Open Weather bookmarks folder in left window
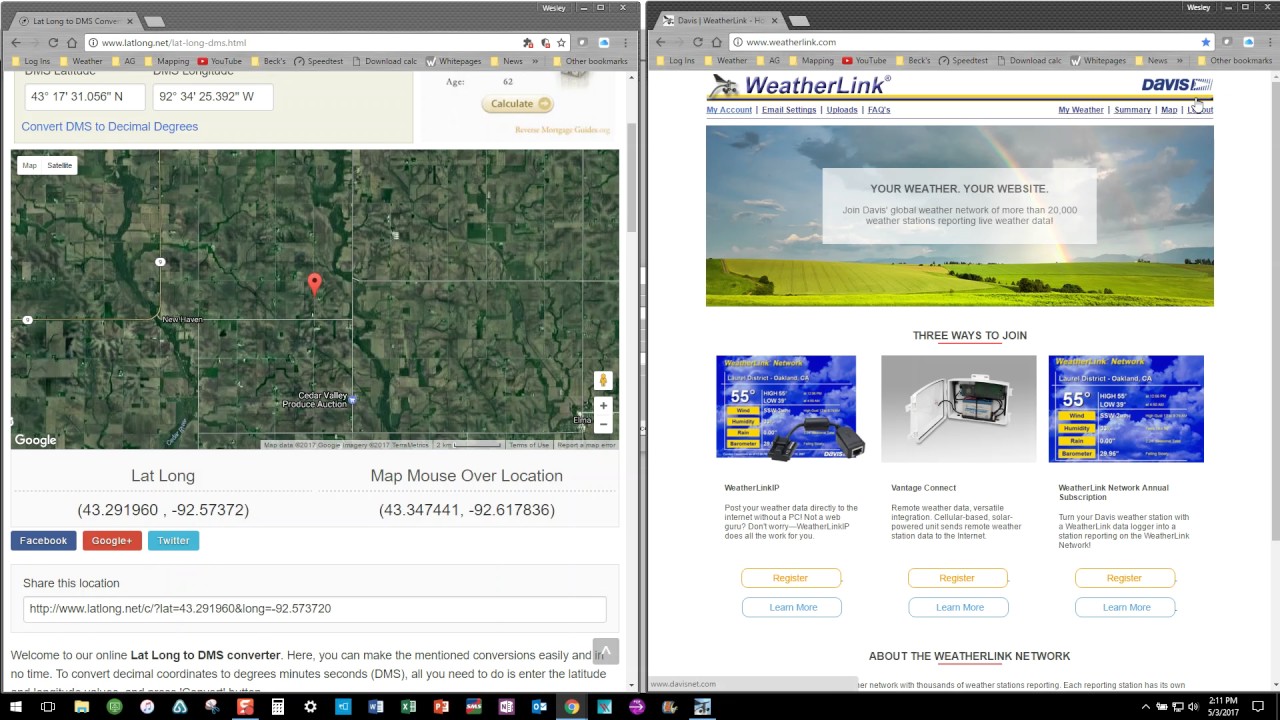The image size is (1280, 720). point(81,61)
